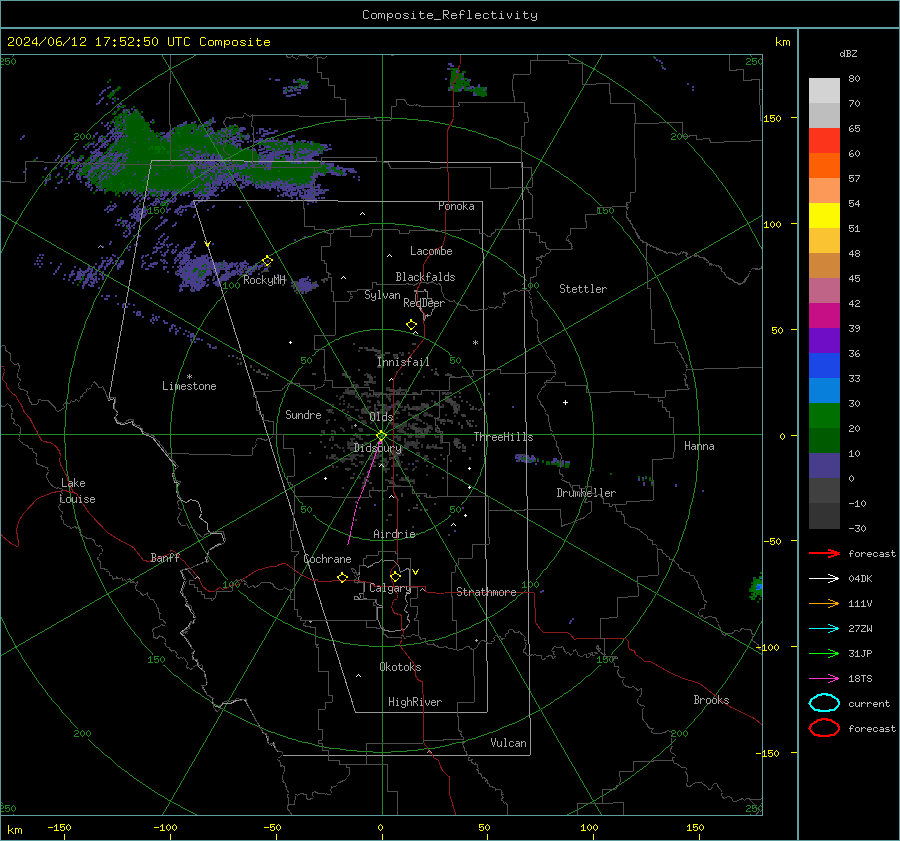Pick the blue 36-33 dBZ swatch
Screen dimensions: 900x841
[824, 365]
